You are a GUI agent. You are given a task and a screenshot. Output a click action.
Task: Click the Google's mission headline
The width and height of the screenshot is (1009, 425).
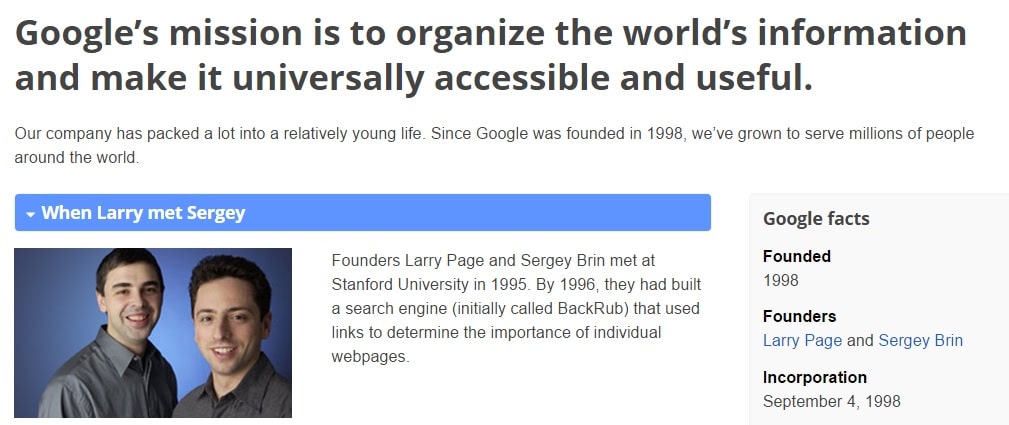(490, 55)
